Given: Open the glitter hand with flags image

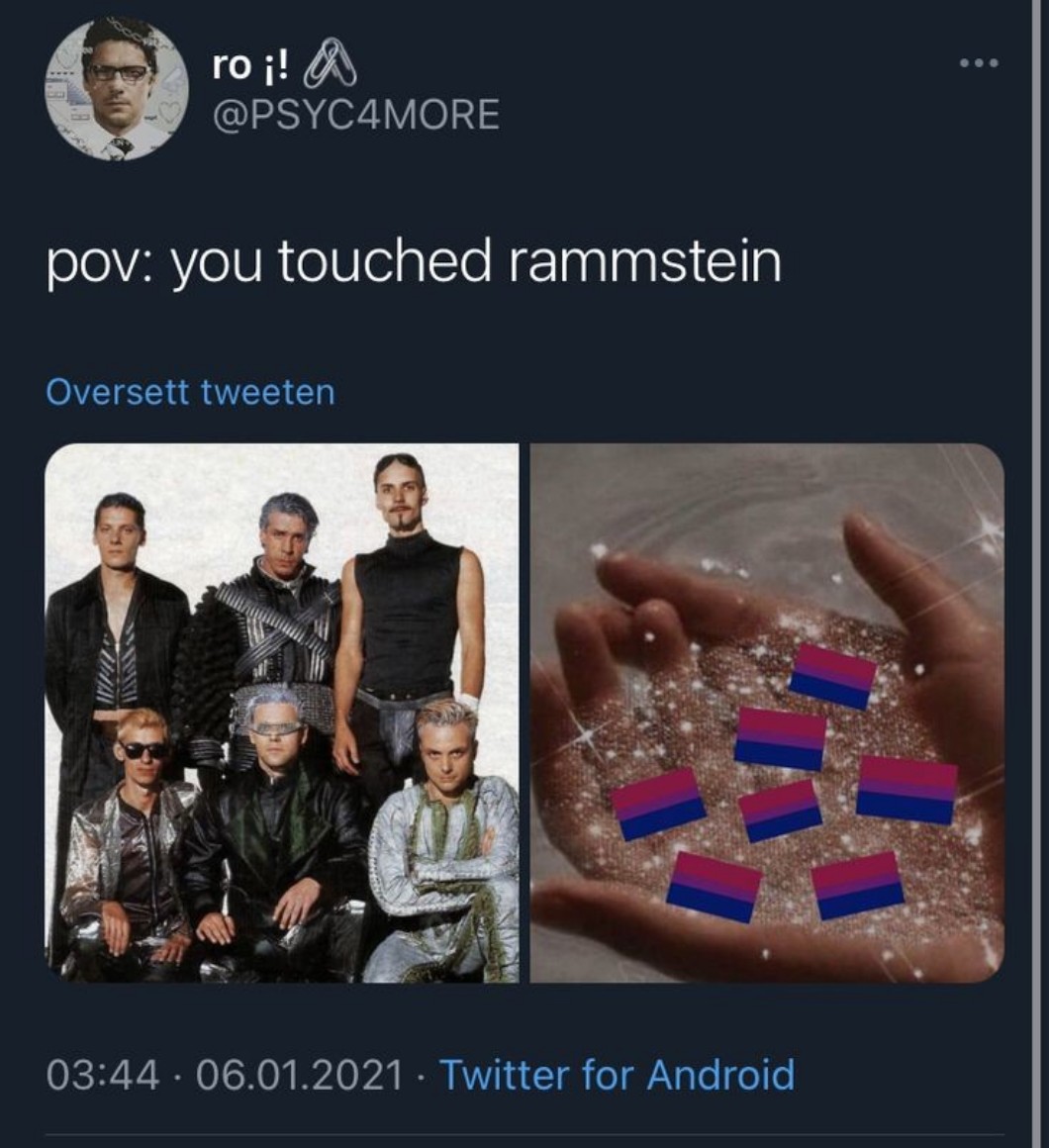Looking at the screenshot, I should click(x=767, y=713).
